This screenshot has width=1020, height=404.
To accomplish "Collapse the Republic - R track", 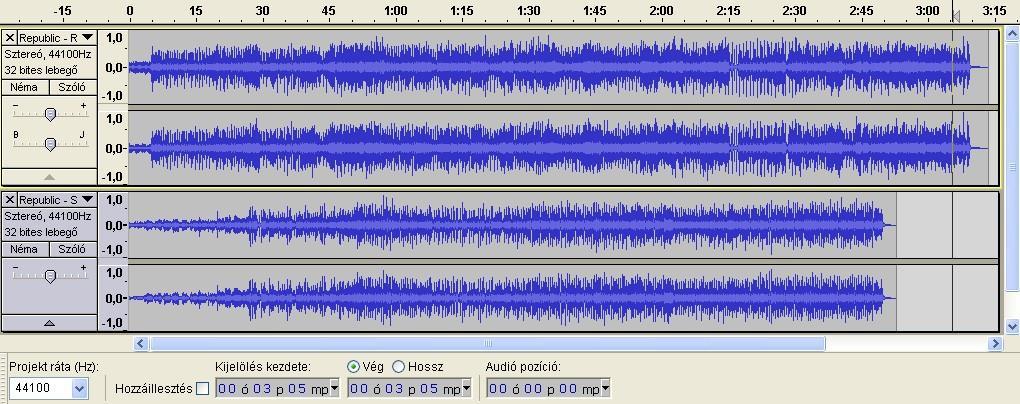I will coord(49,176).
